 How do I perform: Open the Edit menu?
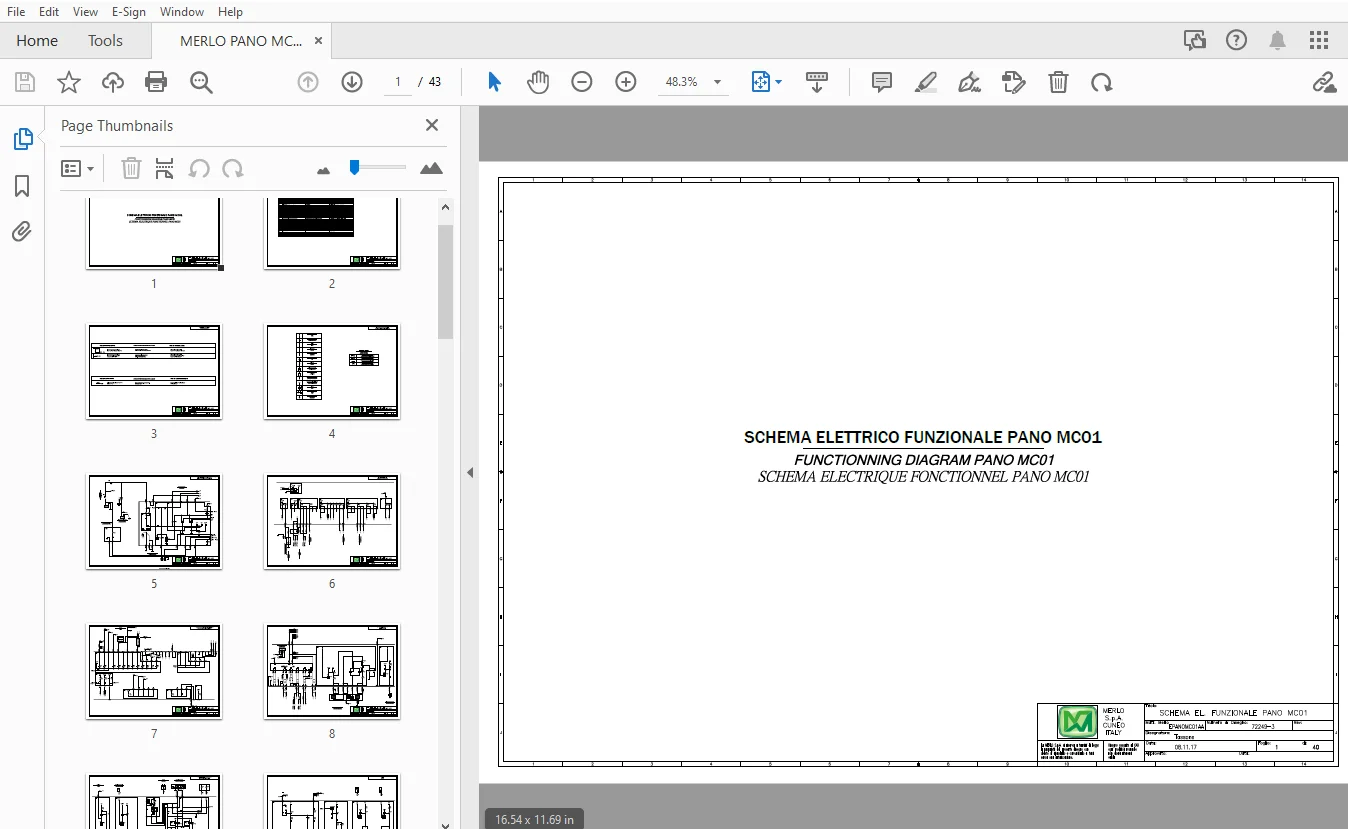49,12
